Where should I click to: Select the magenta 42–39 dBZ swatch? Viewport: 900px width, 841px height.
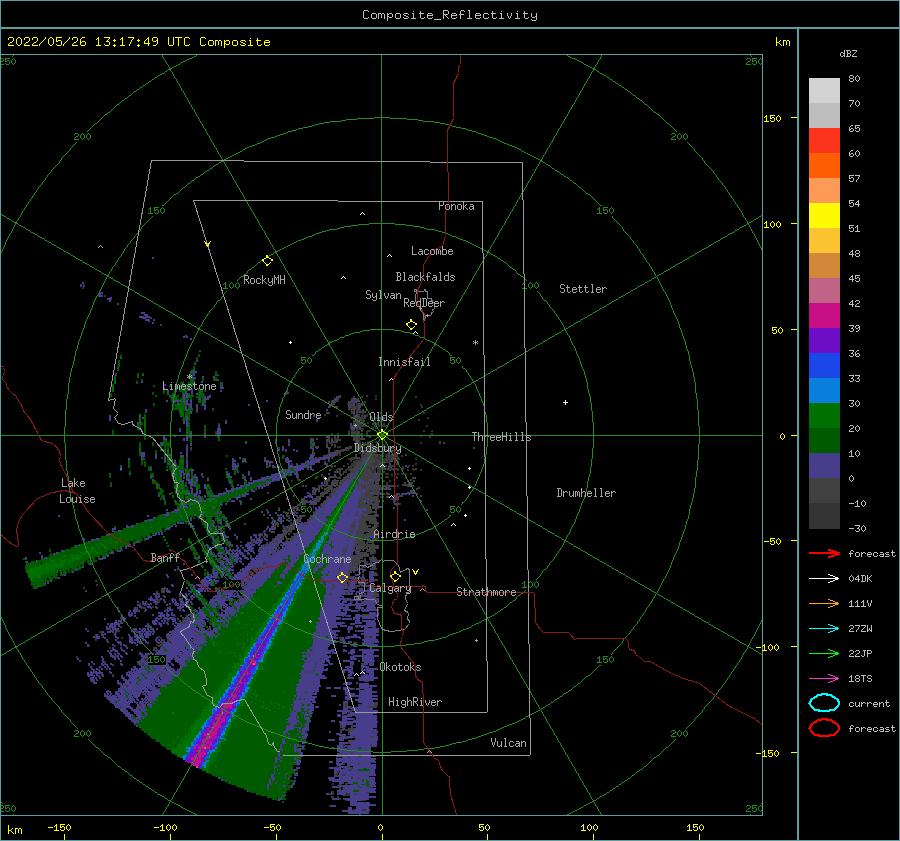824,316
